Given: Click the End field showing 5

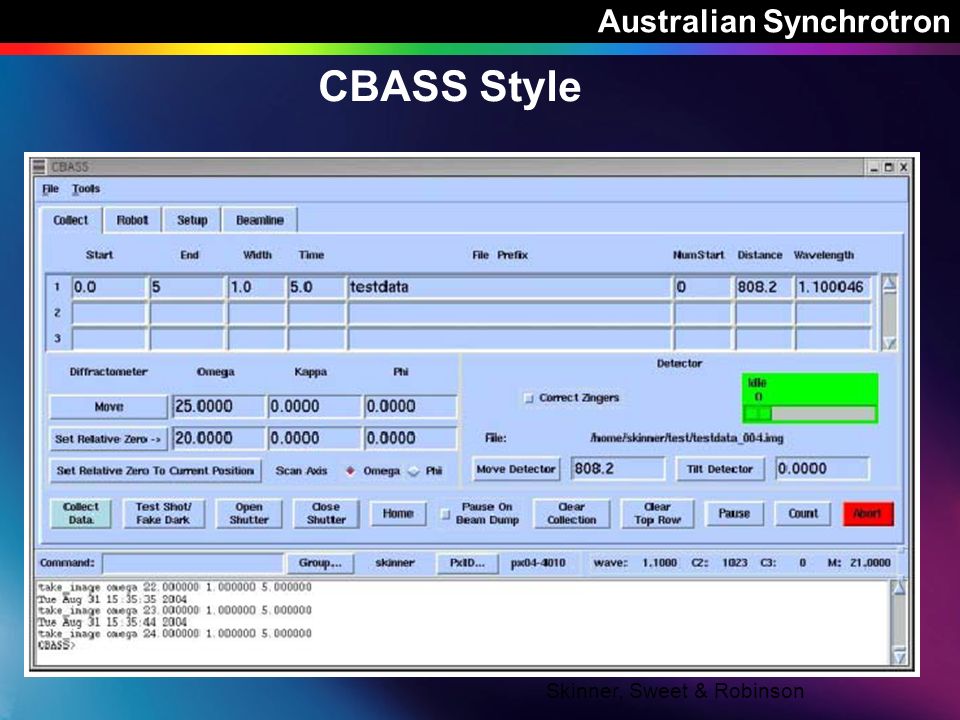Looking at the screenshot, I should (x=187, y=287).
